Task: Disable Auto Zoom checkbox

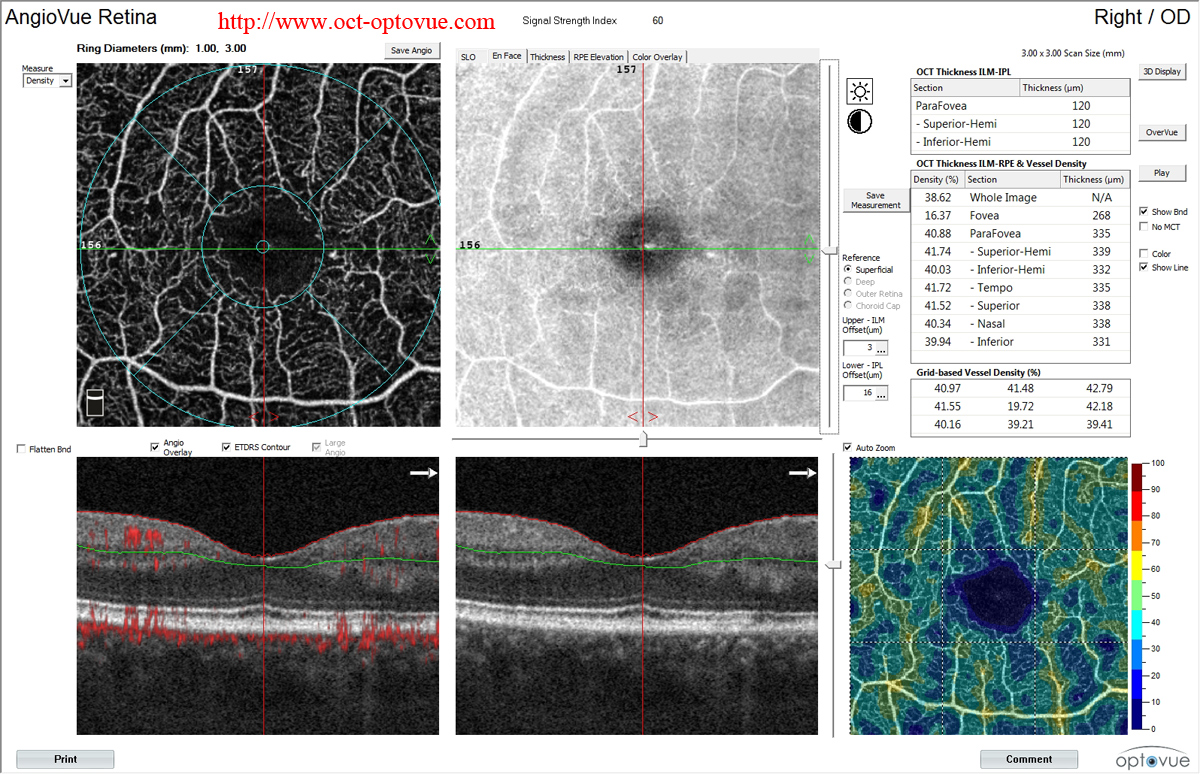Action: [x=848, y=447]
